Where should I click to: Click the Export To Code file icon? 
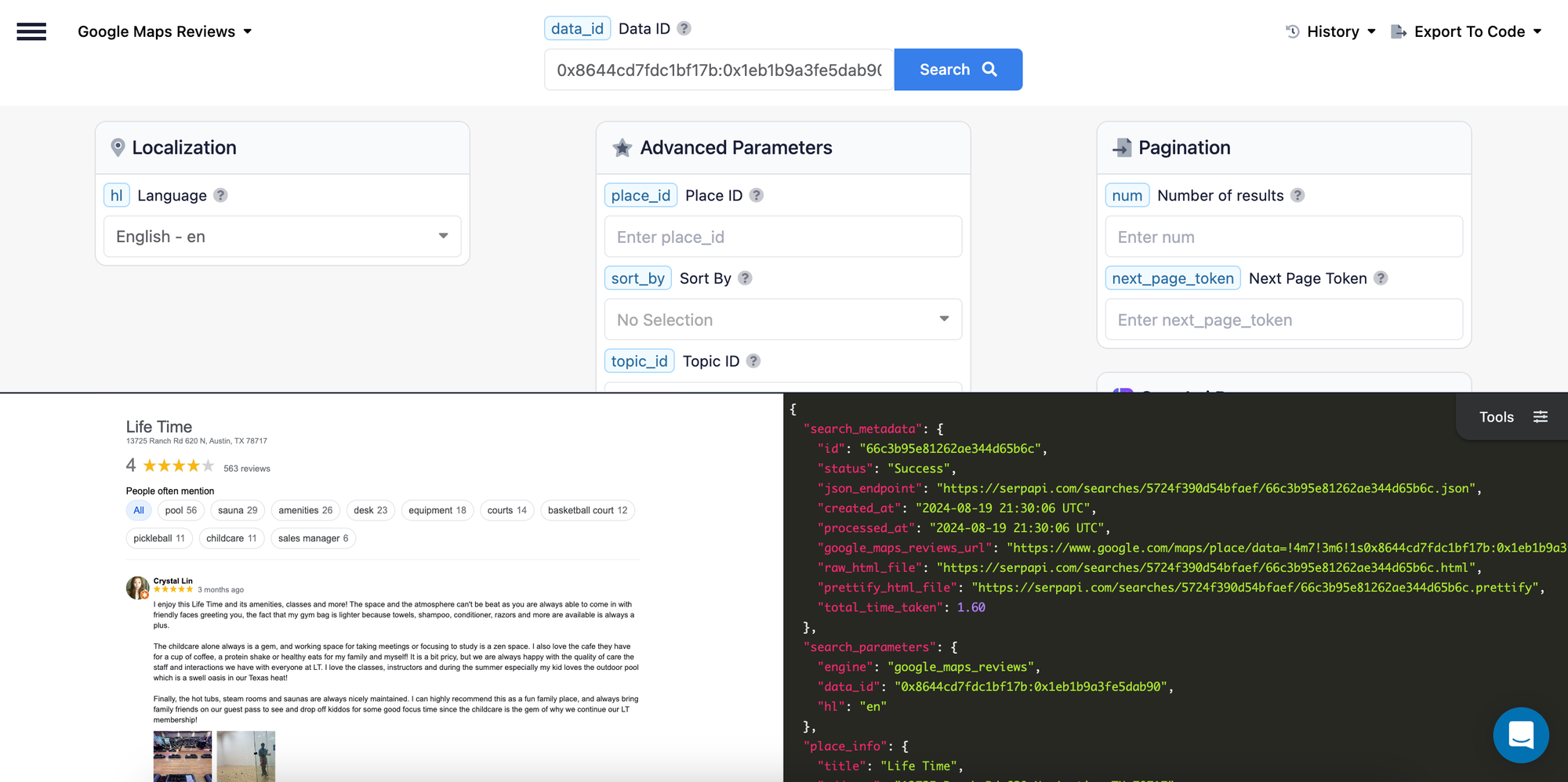pos(1398,31)
